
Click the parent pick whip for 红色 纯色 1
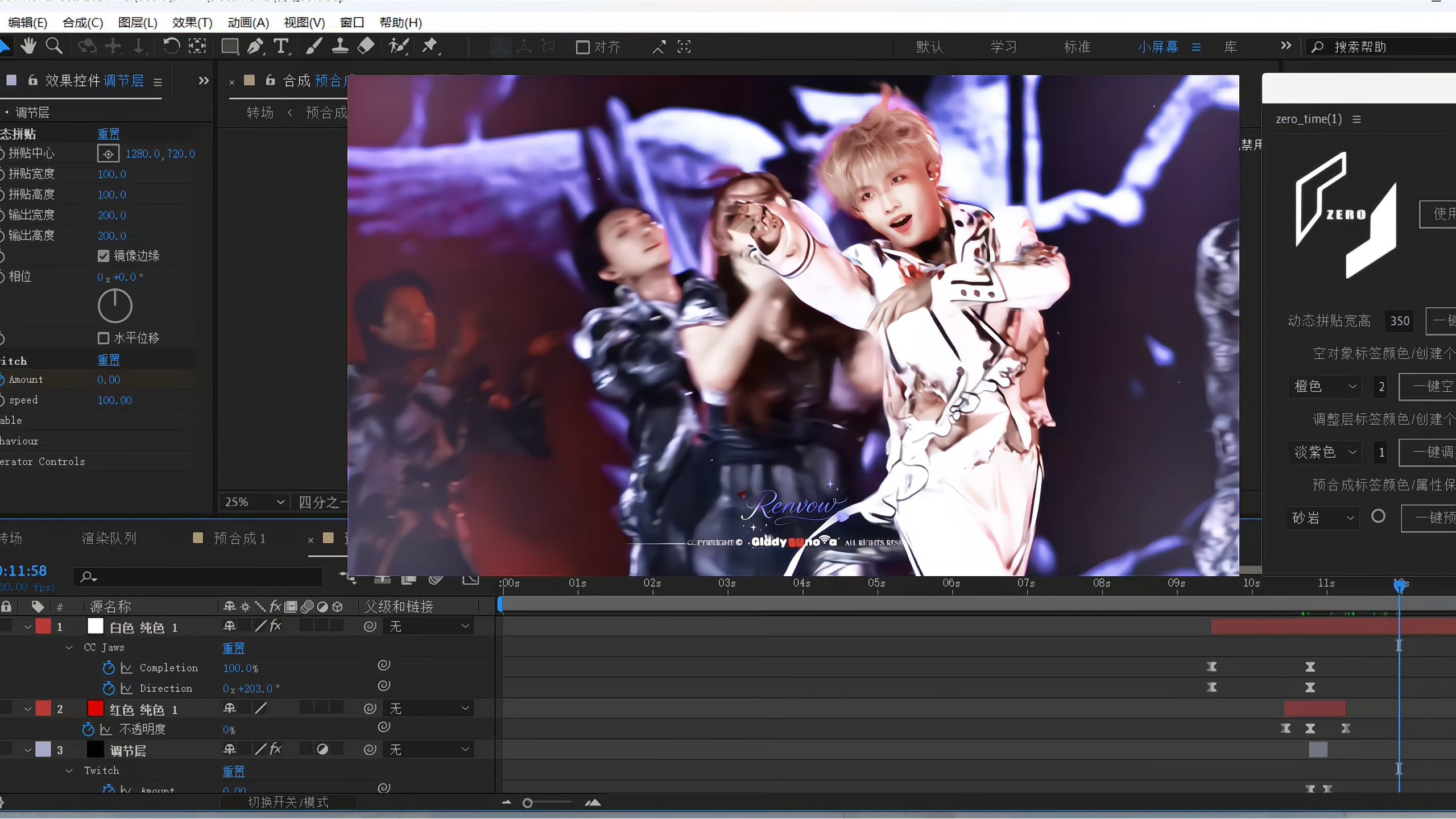click(x=370, y=709)
